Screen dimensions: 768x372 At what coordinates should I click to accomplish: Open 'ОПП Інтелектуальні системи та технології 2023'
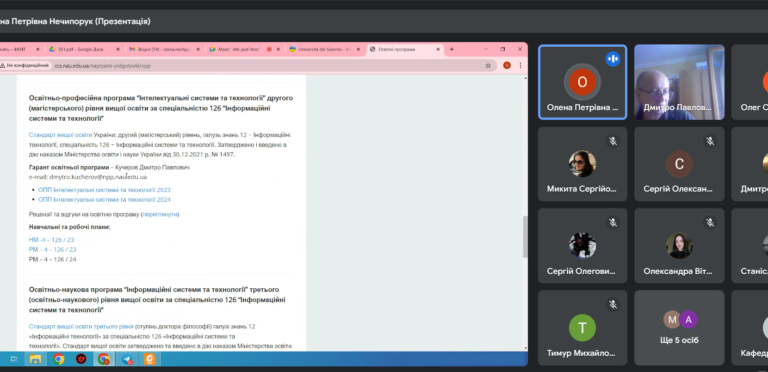[x=104, y=190]
